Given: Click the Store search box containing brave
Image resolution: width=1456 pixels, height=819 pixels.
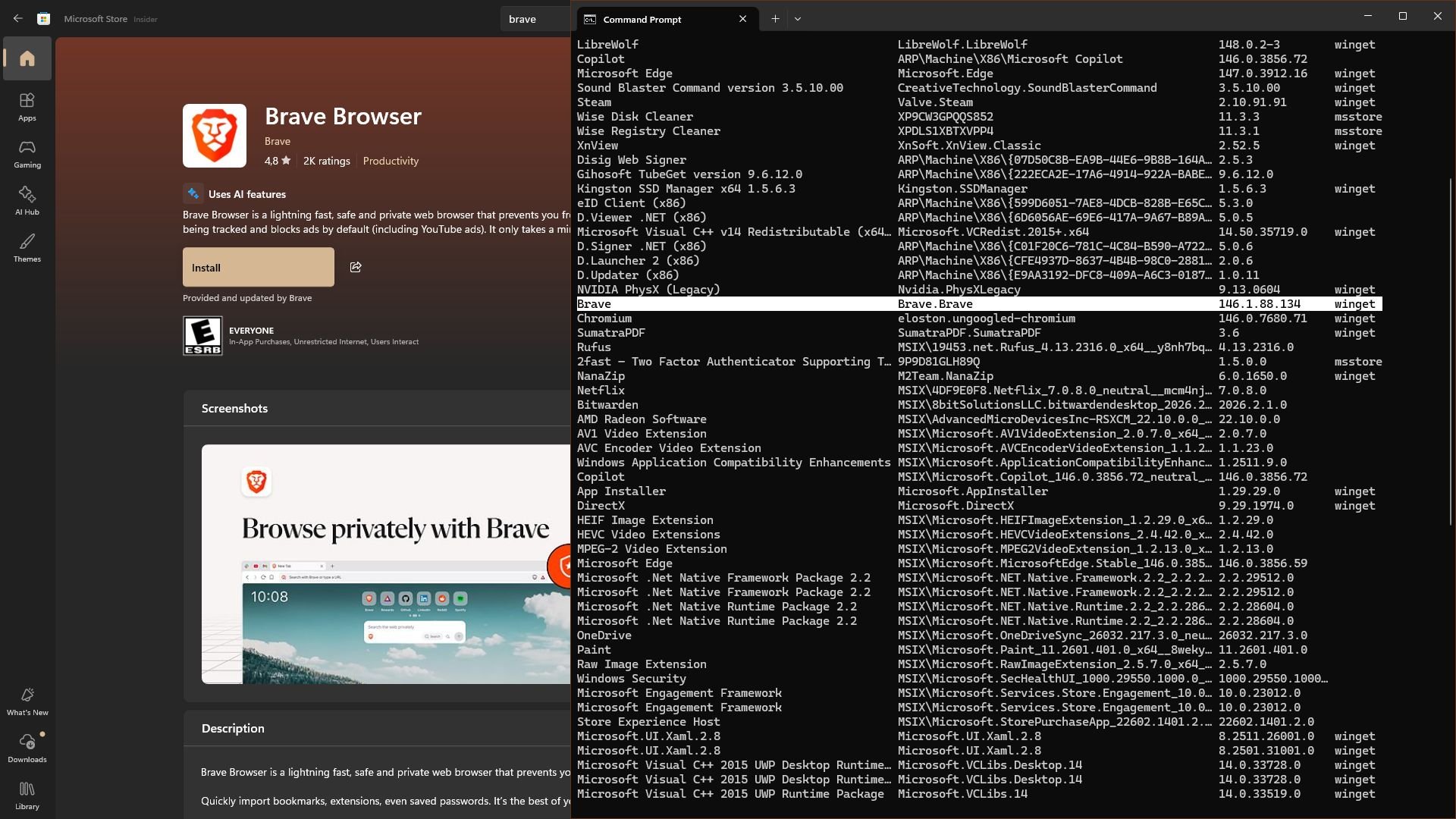Looking at the screenshot, I should pos(535,19).
